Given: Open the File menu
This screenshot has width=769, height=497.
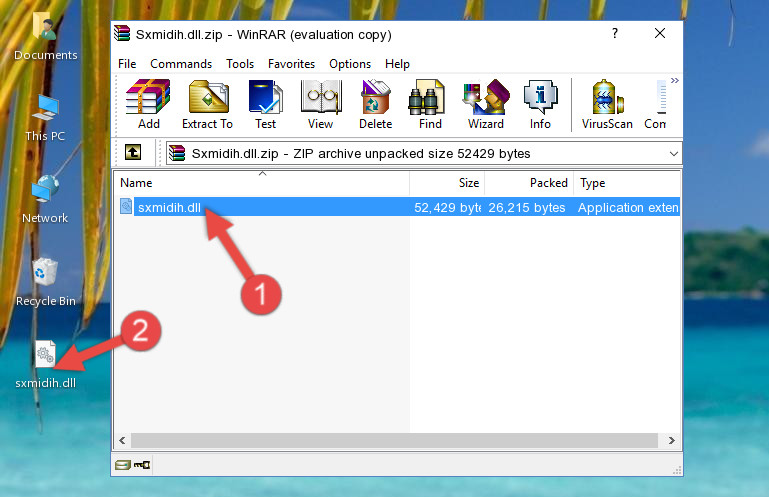Looking at the screenshot, I should 127,64.
